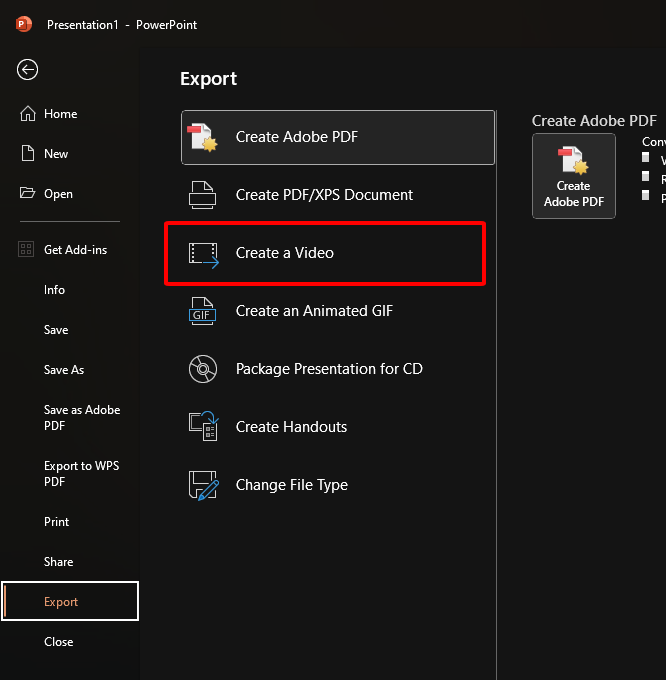Image resolution: width=666 pixels, height=680 pixels.
Task: Select Package Presentation for CD
Action: coord(338,369)
